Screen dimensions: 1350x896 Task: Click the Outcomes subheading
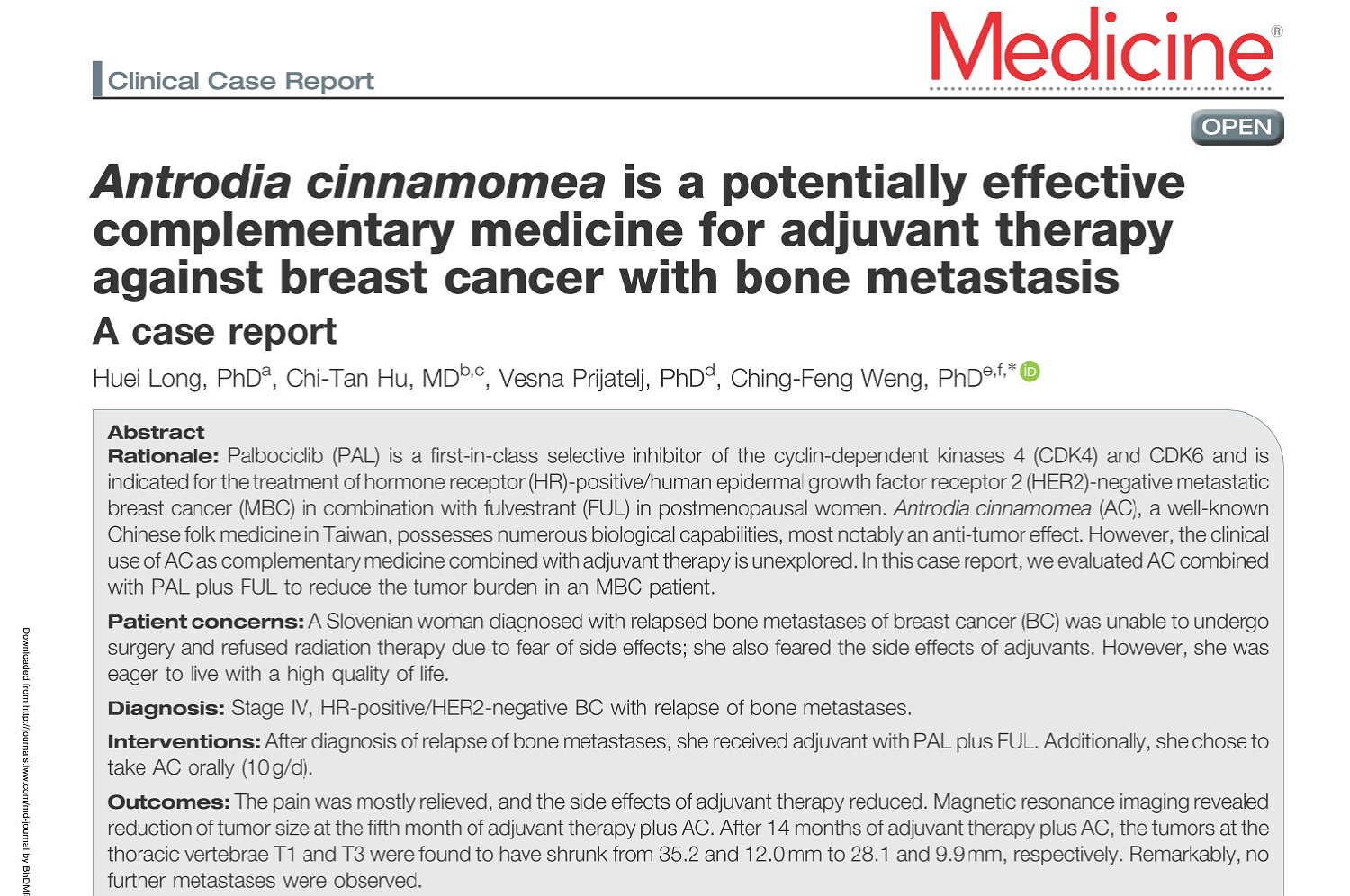168,802
